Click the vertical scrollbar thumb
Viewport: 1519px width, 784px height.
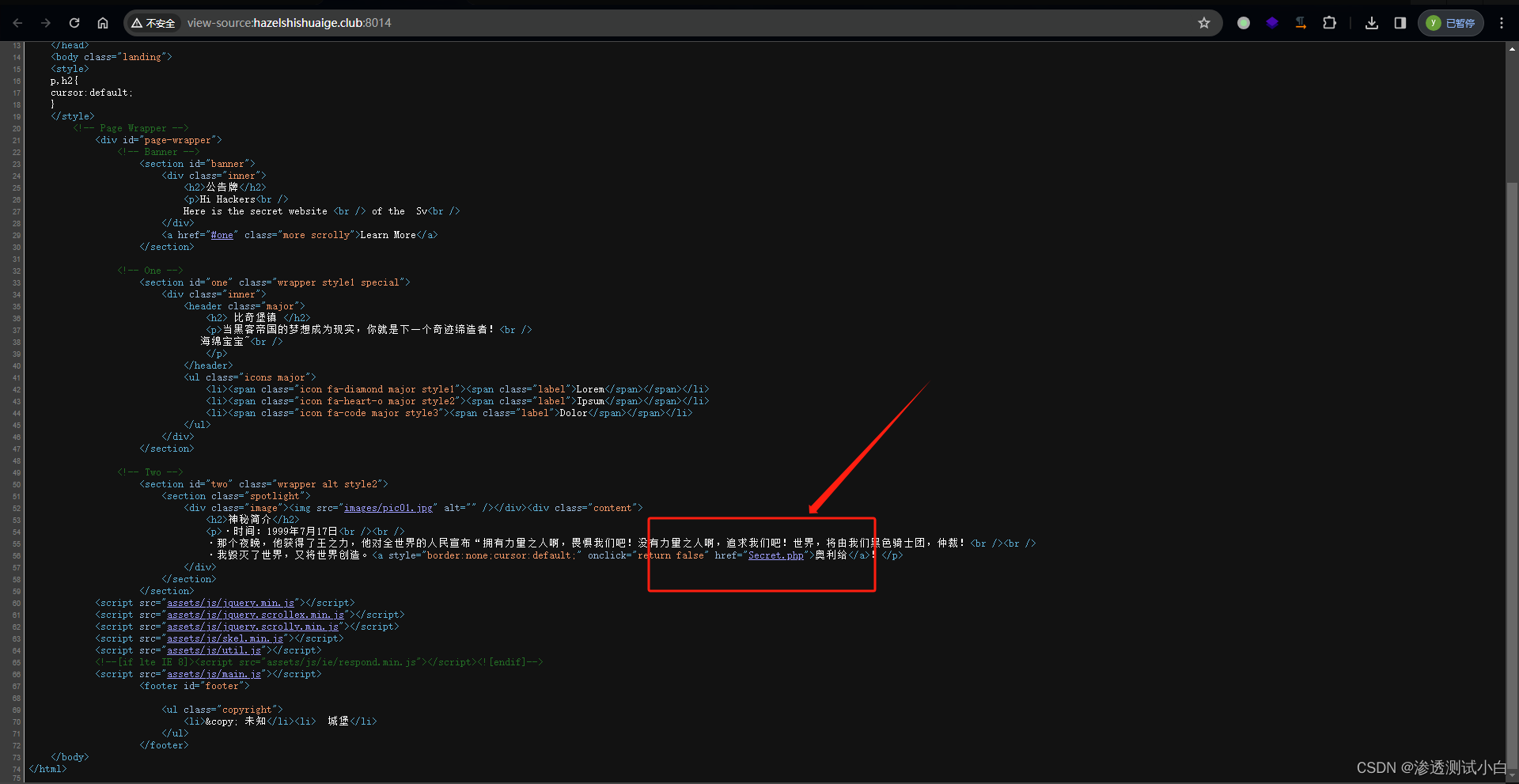click(1512, 475)
